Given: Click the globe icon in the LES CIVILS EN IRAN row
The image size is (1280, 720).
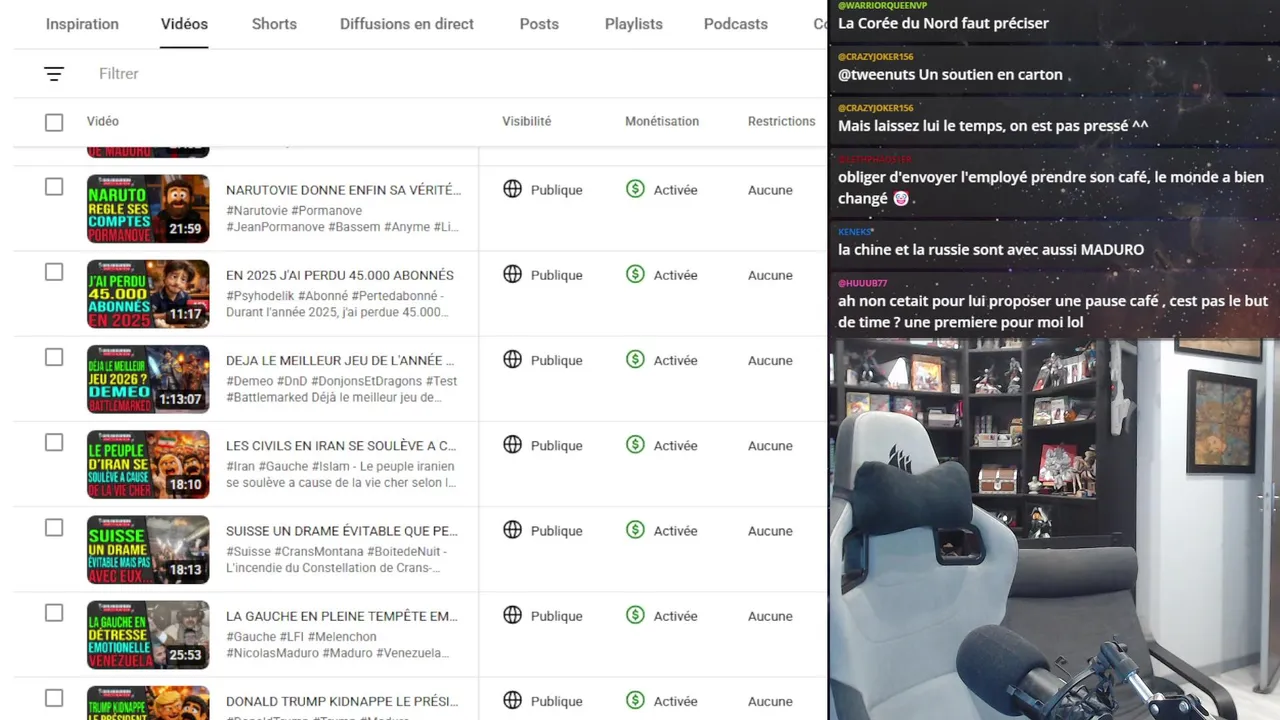Looking at the screenshot, I should [512, 444].
